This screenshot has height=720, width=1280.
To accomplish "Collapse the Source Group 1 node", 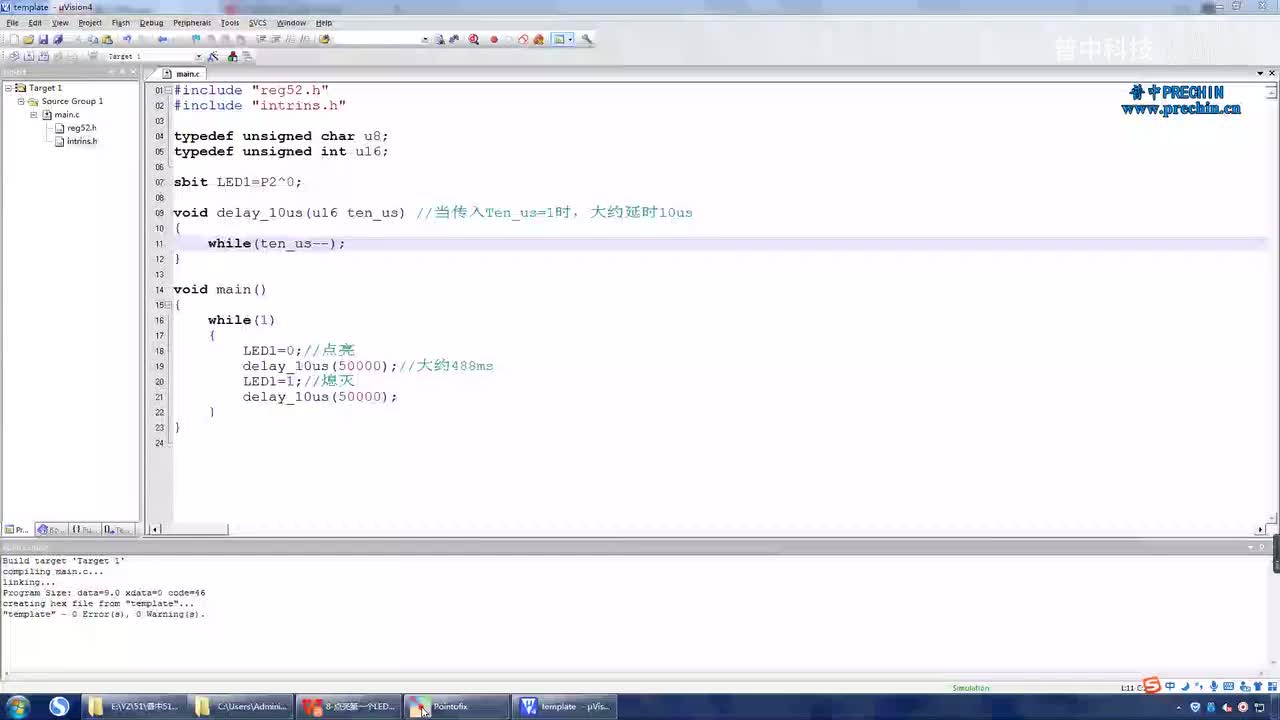I will pyautogui.click(x=20, y=101).
